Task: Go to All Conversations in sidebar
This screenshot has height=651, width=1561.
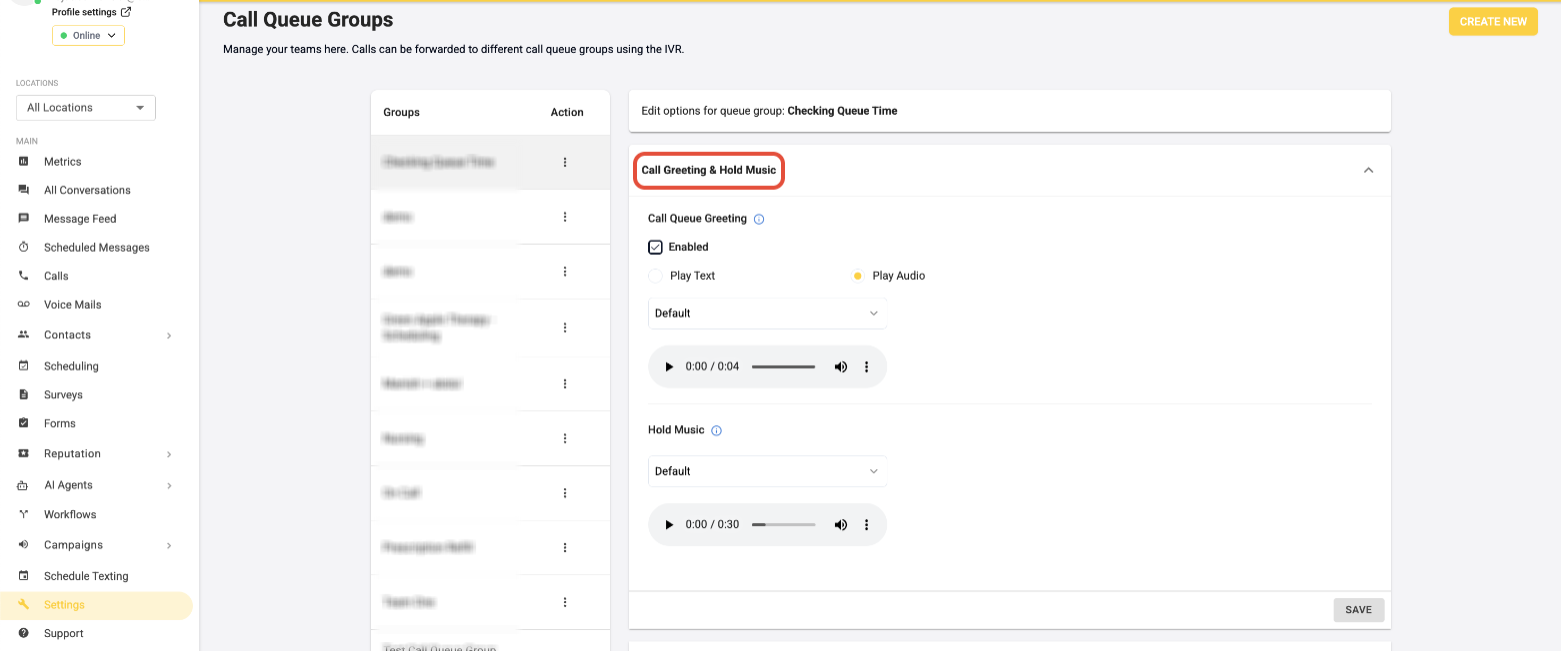Action: click(x=87, y=190)
